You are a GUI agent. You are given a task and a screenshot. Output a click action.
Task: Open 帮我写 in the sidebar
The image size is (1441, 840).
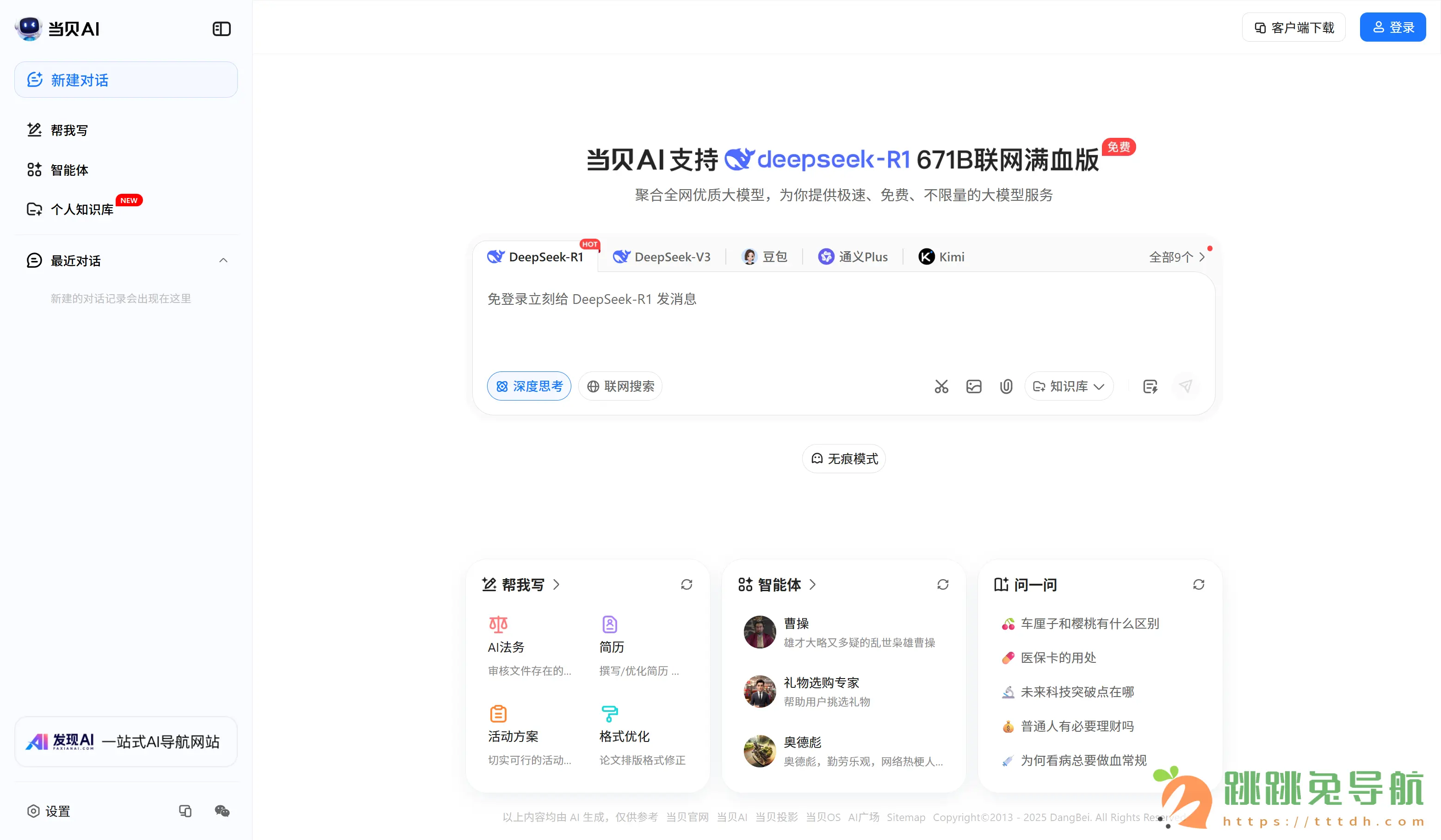tap(126, 130)
